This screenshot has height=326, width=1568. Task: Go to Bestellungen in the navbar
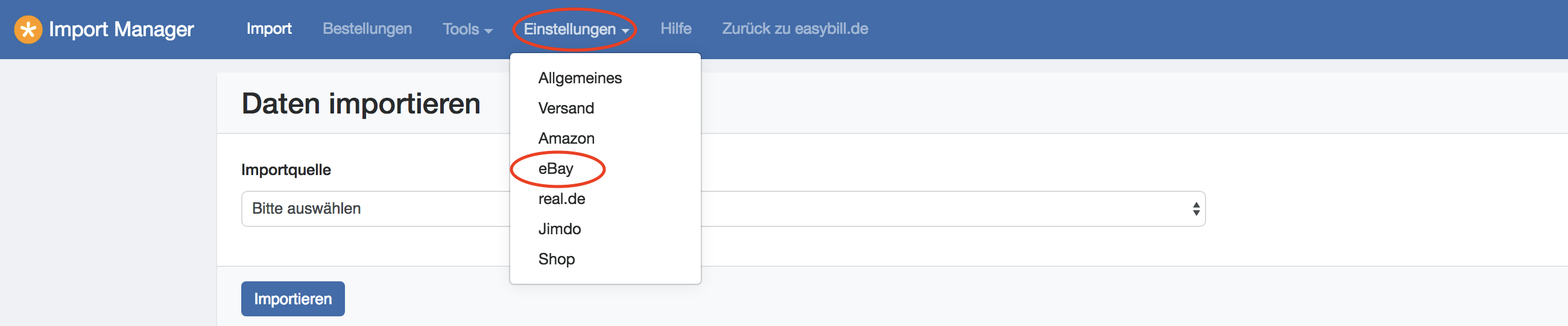[367, 28]
